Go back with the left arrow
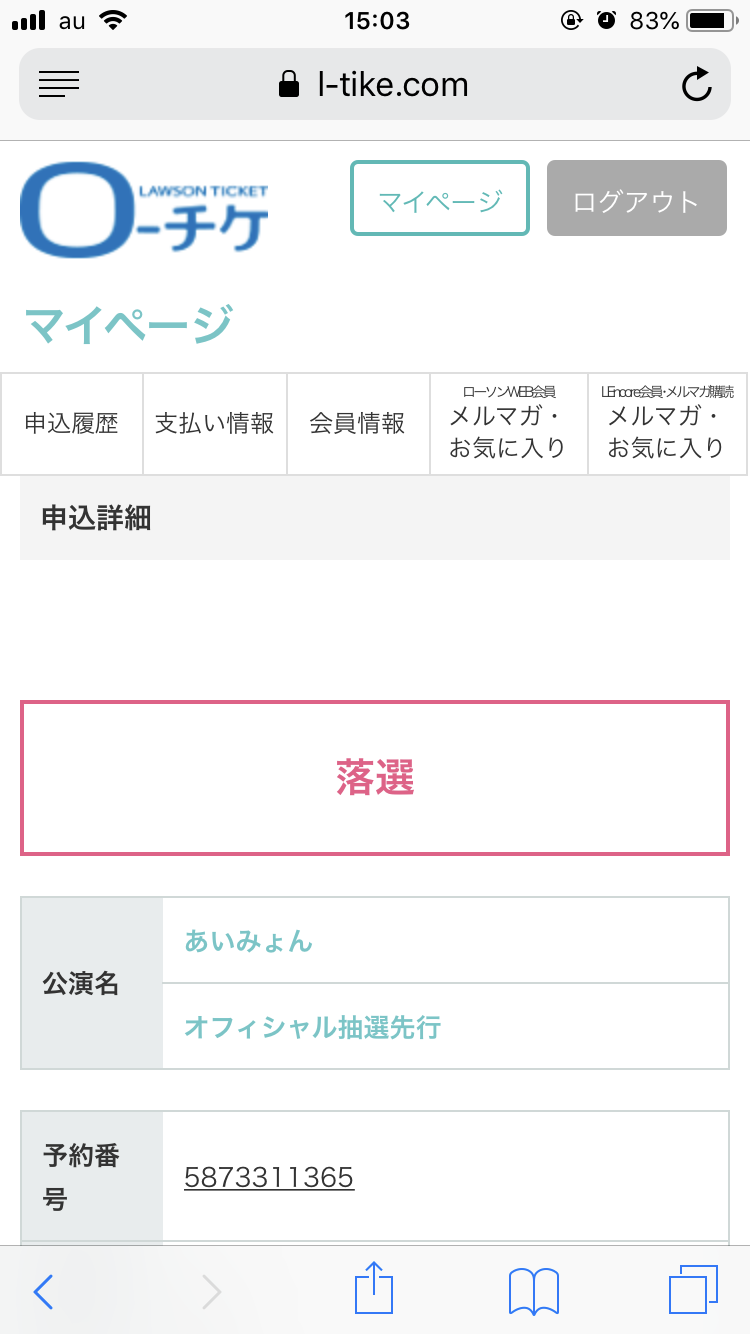 (x=43, y=1292)
